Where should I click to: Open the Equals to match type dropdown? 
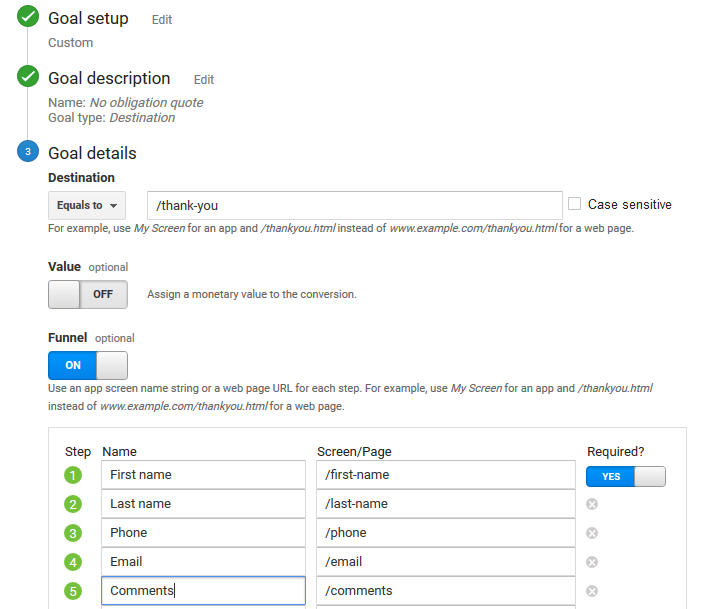[x=87, y=205]
